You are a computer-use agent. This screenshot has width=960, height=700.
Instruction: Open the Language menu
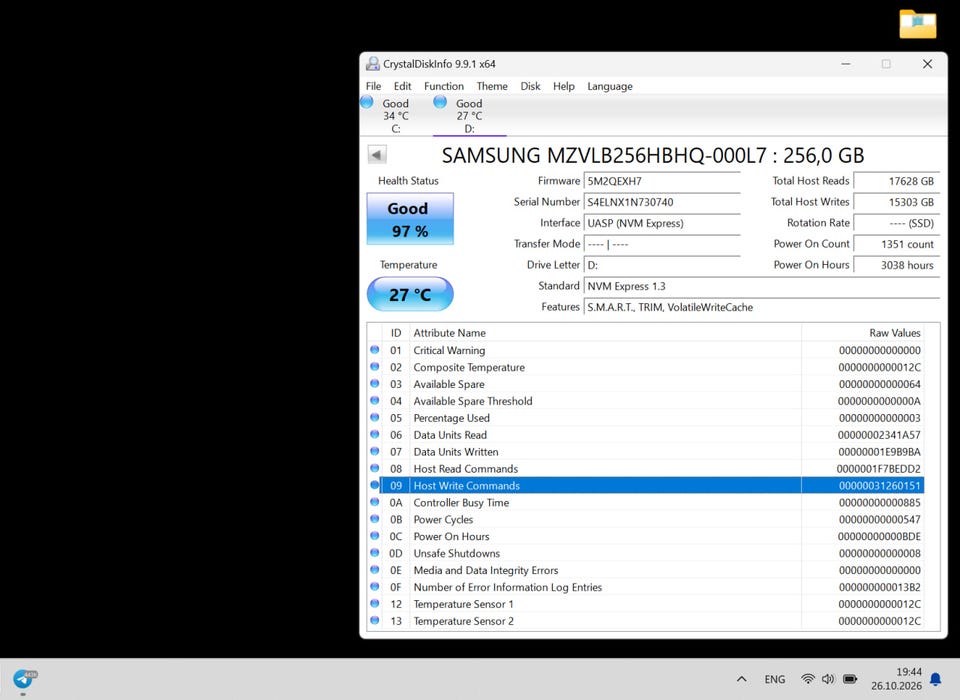click(610, 86)
